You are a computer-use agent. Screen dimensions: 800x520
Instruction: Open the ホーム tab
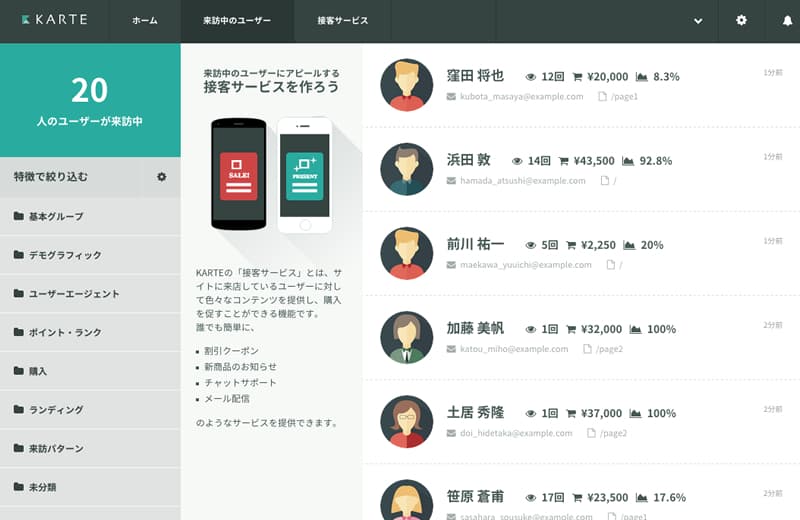[145, 20]
